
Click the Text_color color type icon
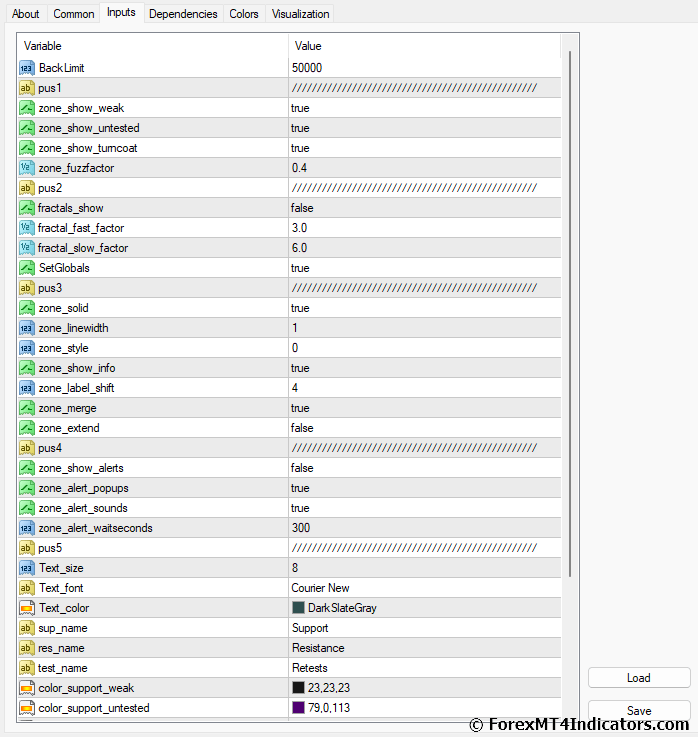[x=27, y=608]
